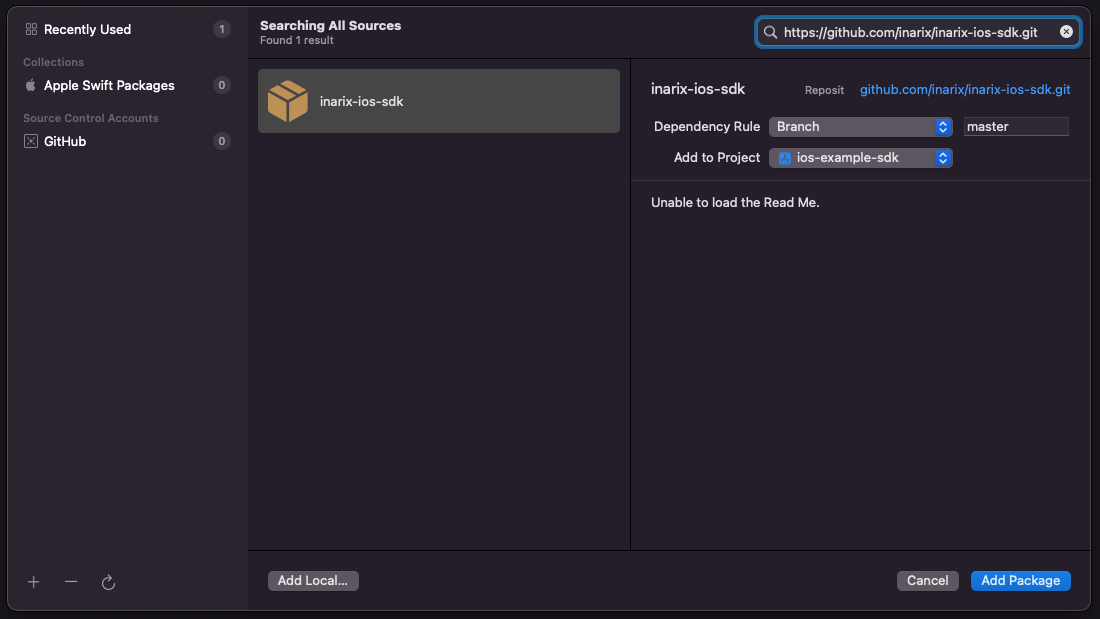1100x619 pixels.
Task: Open the github.com/inarix/inarix-ios-sdk.git repository link
Action: (x=965, y=90)
